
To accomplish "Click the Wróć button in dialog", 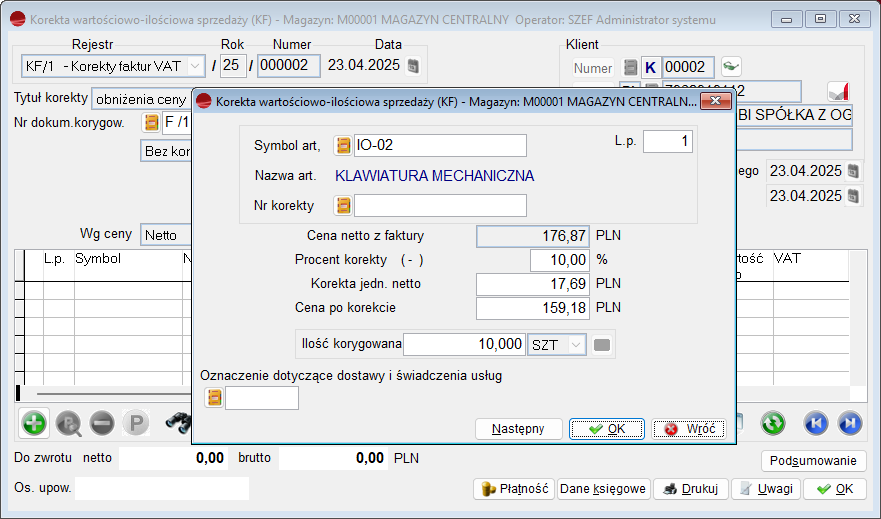I will coord(689,429).
